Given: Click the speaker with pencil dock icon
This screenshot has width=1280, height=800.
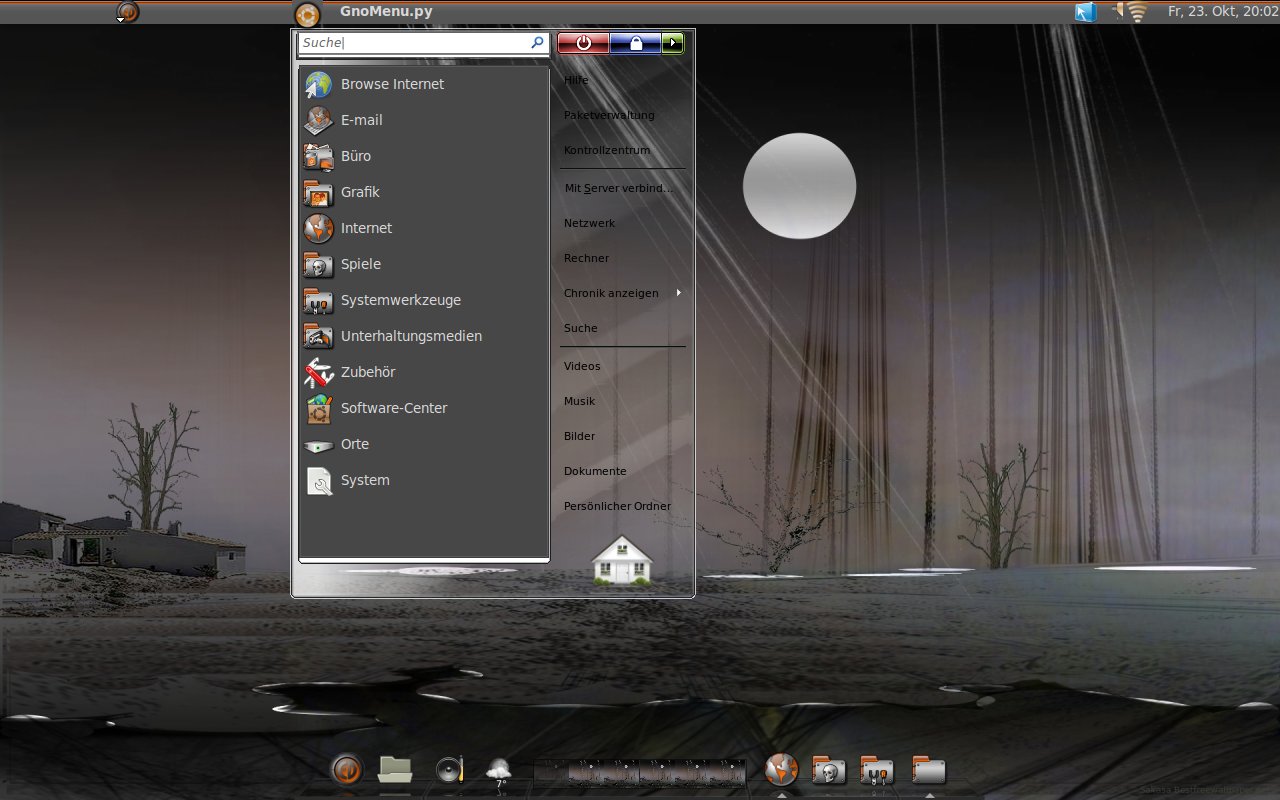Looking at the screenshot, I should click(x=450, y=770).
